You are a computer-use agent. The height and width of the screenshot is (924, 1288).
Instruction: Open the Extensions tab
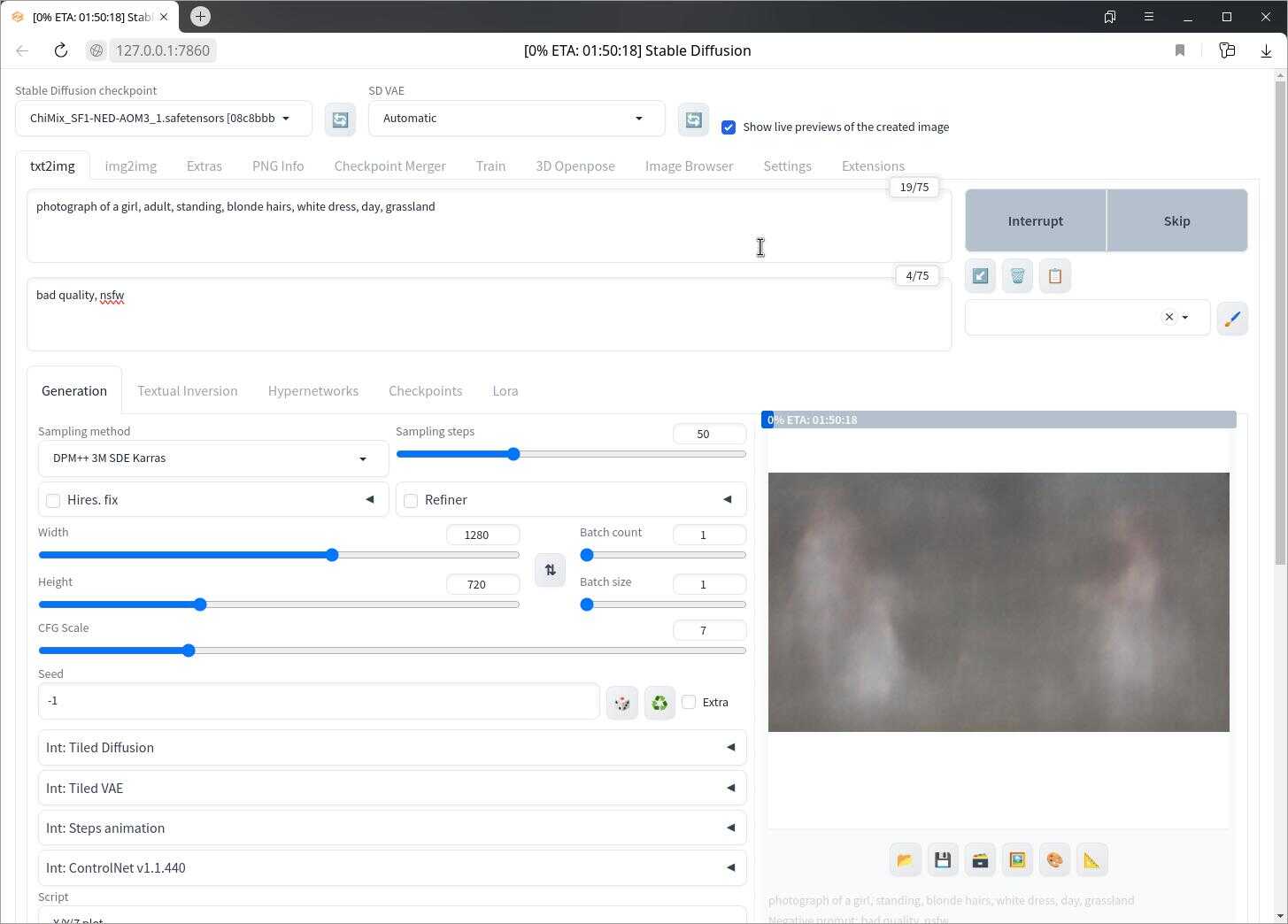click(x=873, y=166)
